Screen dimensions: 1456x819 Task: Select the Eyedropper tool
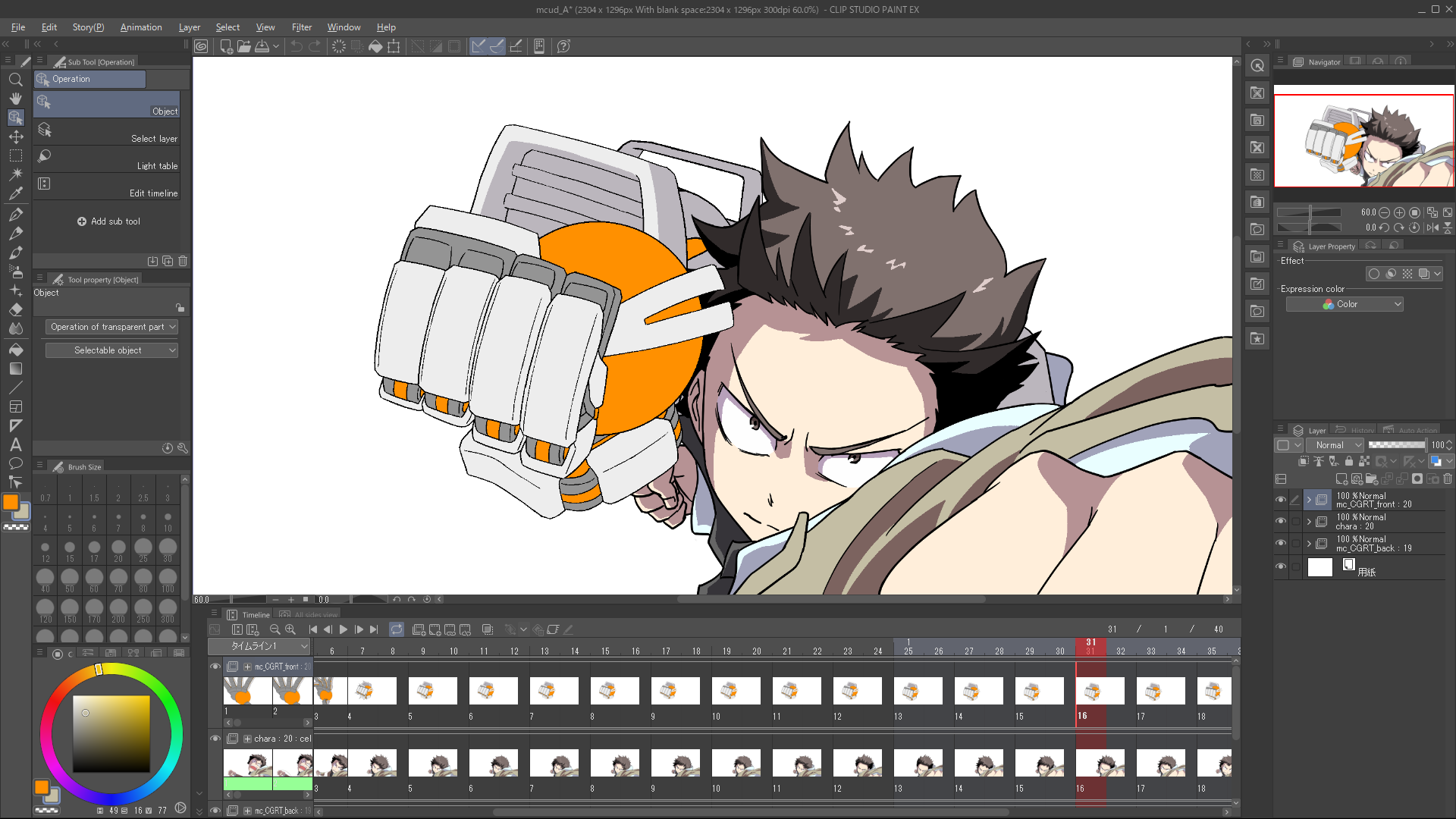coord(15,193)
